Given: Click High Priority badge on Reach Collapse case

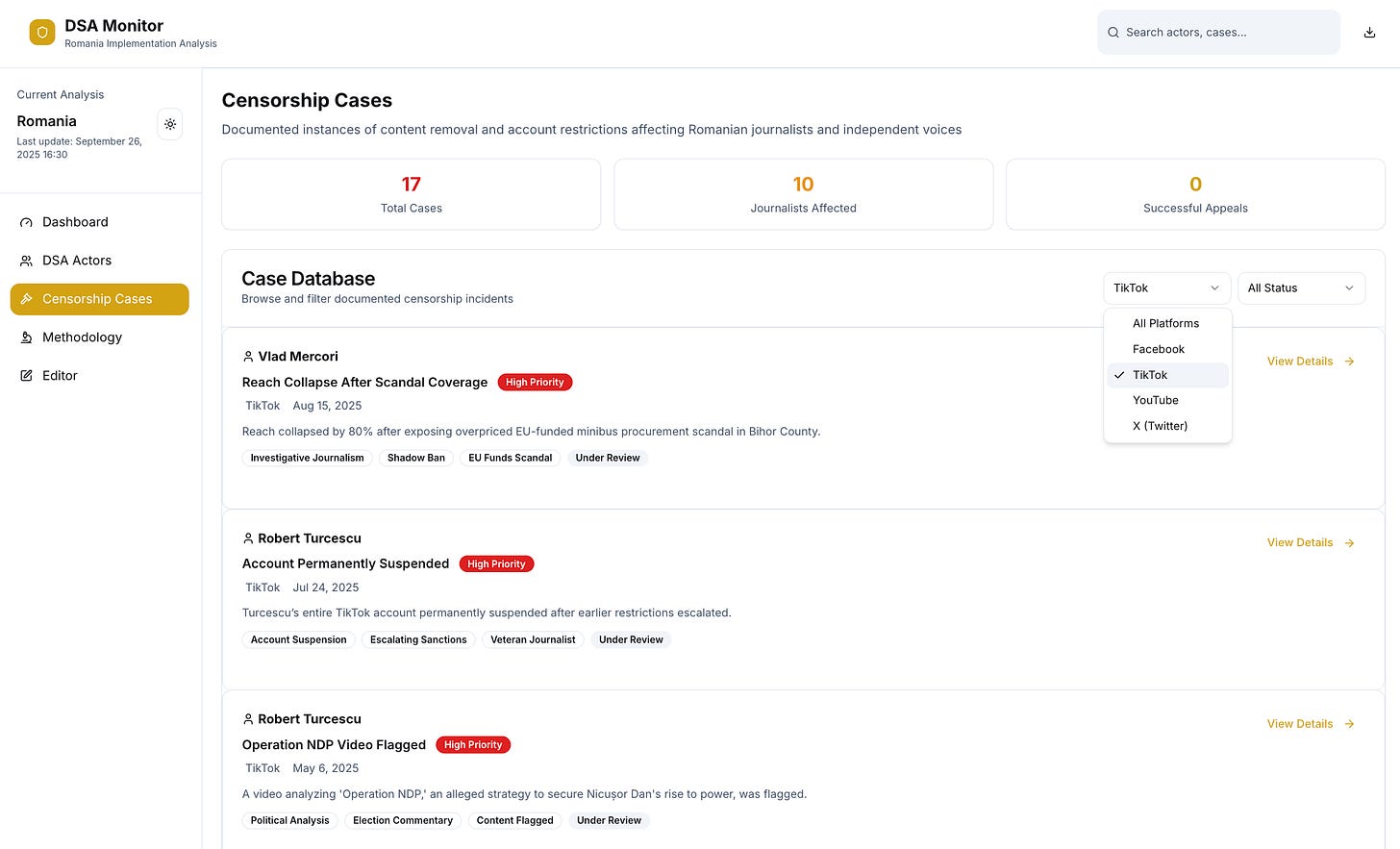Looking at the screenshot, I should [535, 383].
